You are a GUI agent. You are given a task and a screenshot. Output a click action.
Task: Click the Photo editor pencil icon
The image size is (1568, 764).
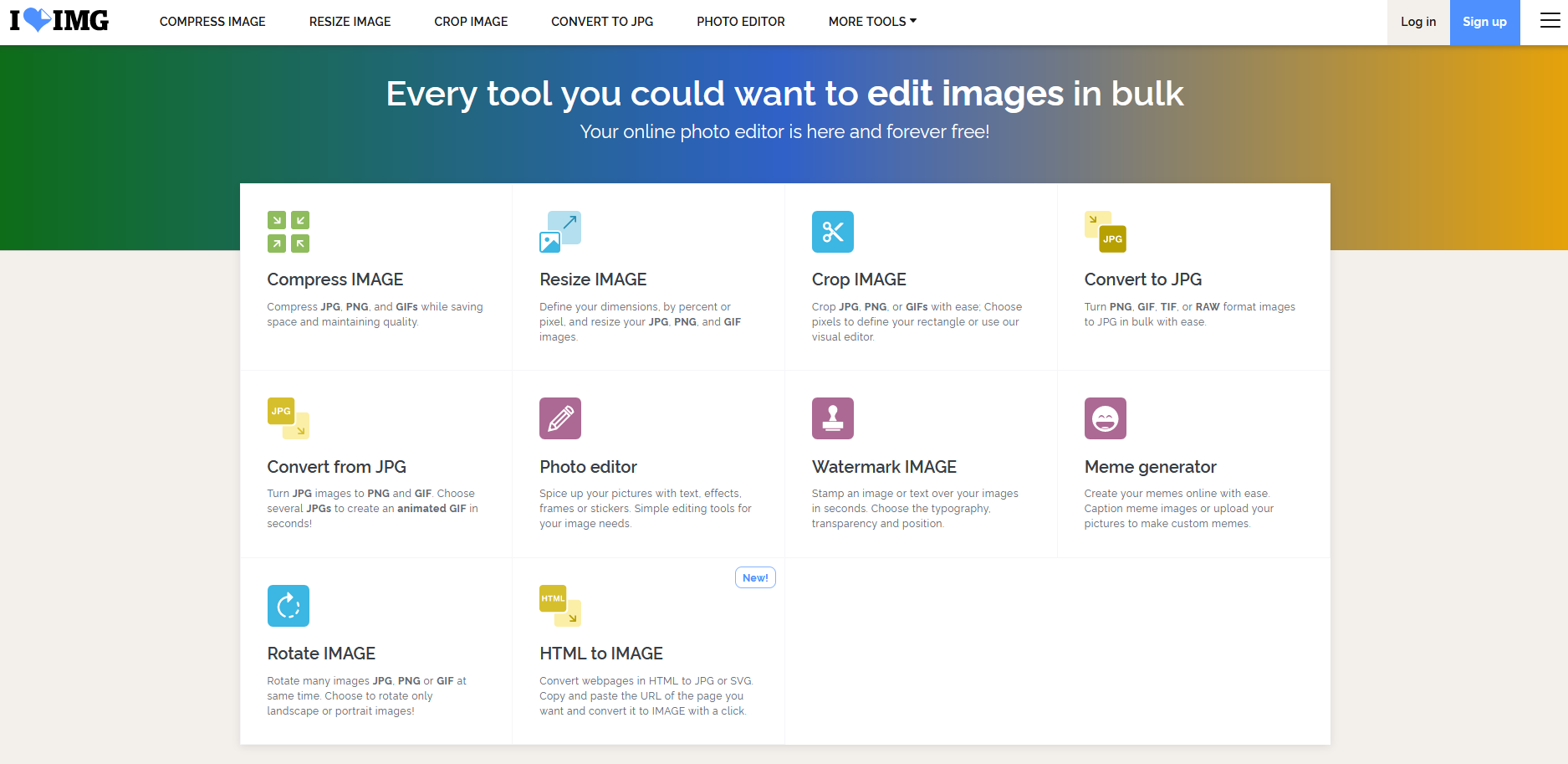point(560,418)
